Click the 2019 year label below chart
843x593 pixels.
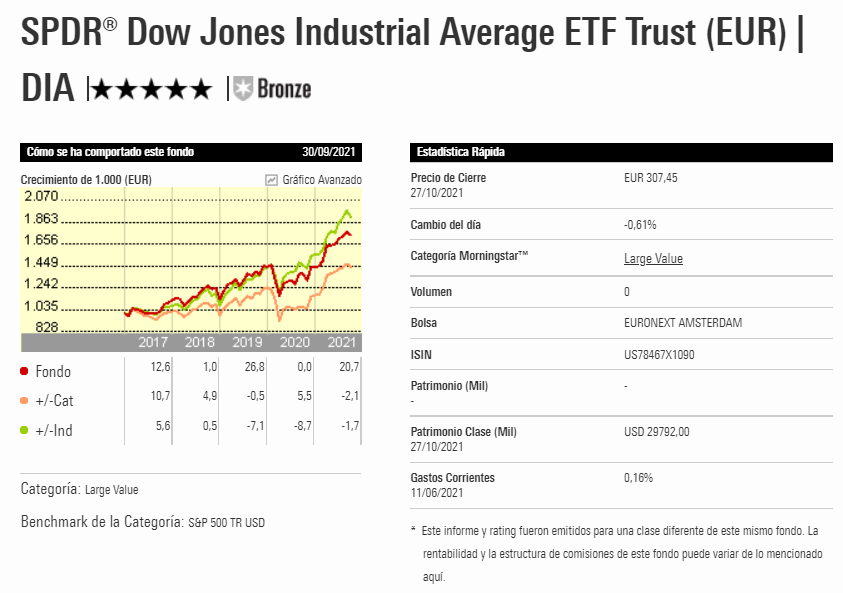(247, 342)
